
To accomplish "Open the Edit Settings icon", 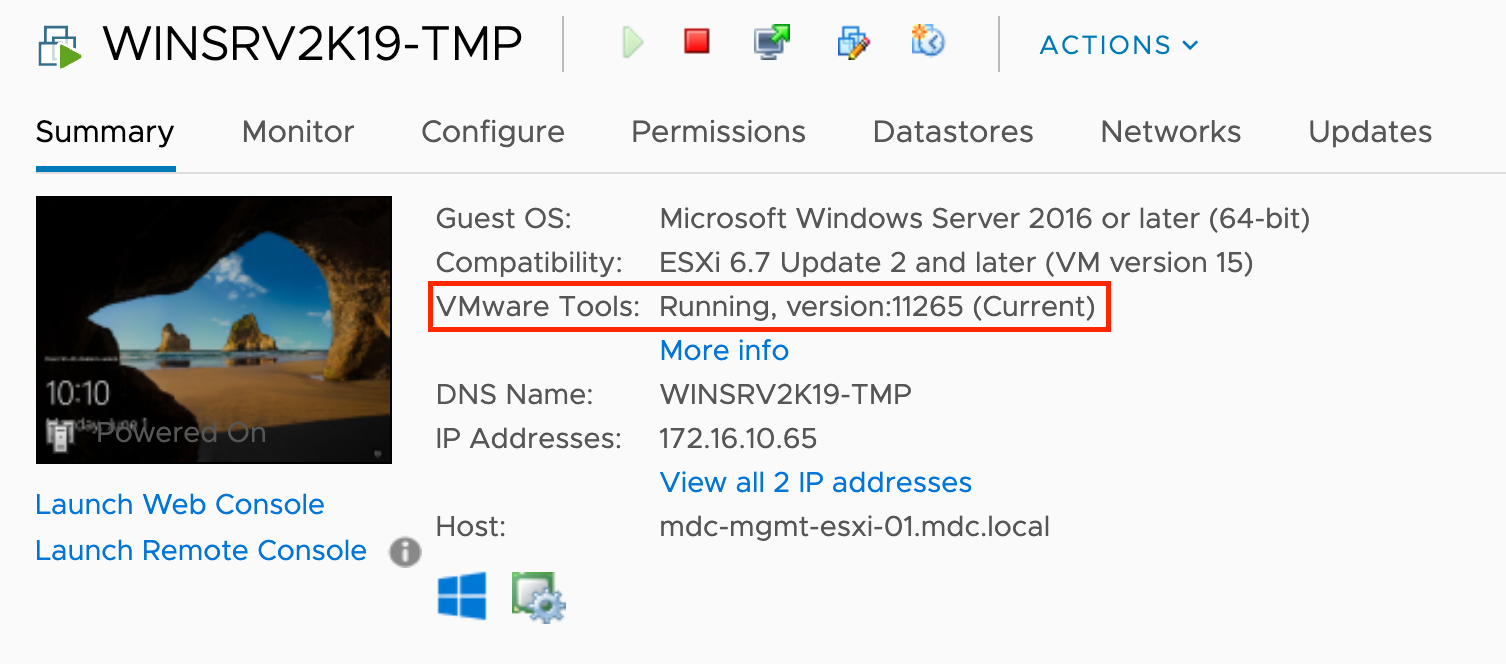I will (852, 42).
